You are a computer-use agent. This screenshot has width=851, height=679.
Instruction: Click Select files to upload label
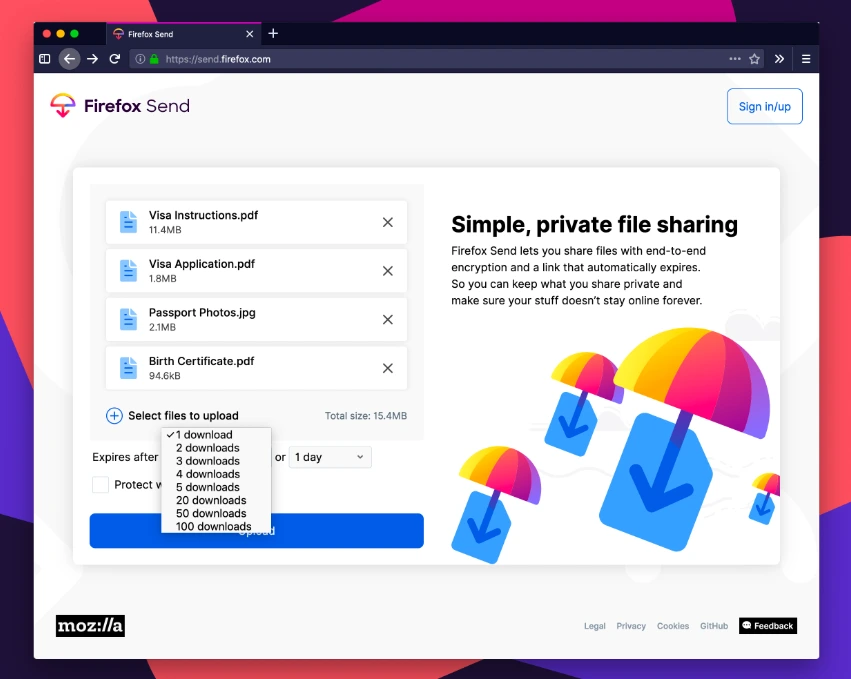pos(183,416)
